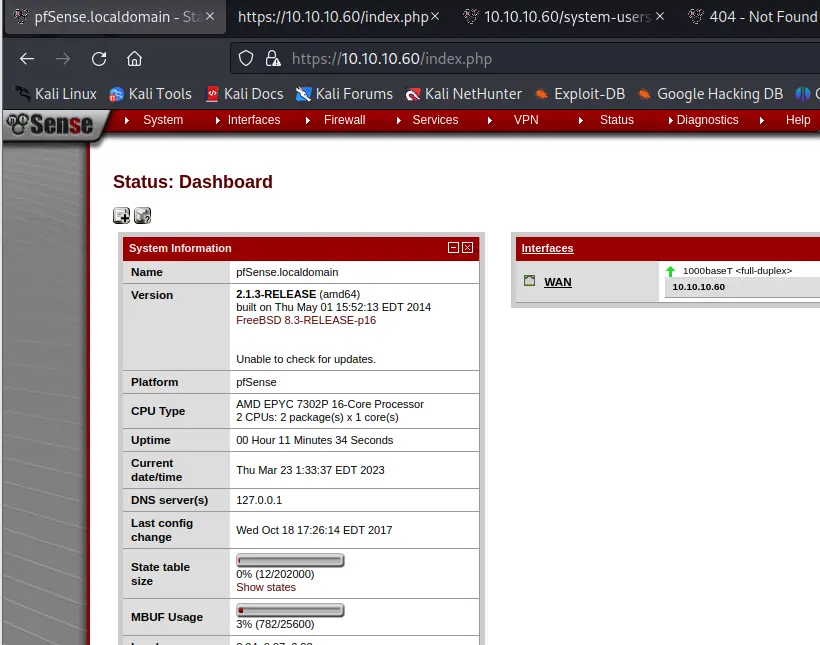
Task: Click the pfSense logo
Action: pos(51,125)
